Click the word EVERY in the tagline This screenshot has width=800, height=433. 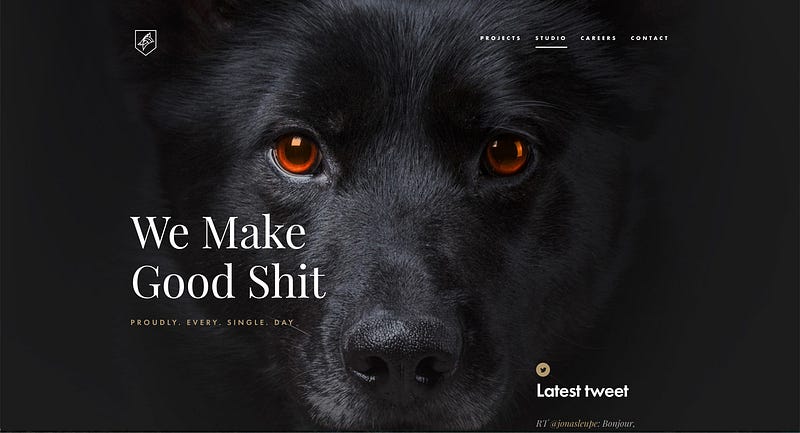pos(204,322)
